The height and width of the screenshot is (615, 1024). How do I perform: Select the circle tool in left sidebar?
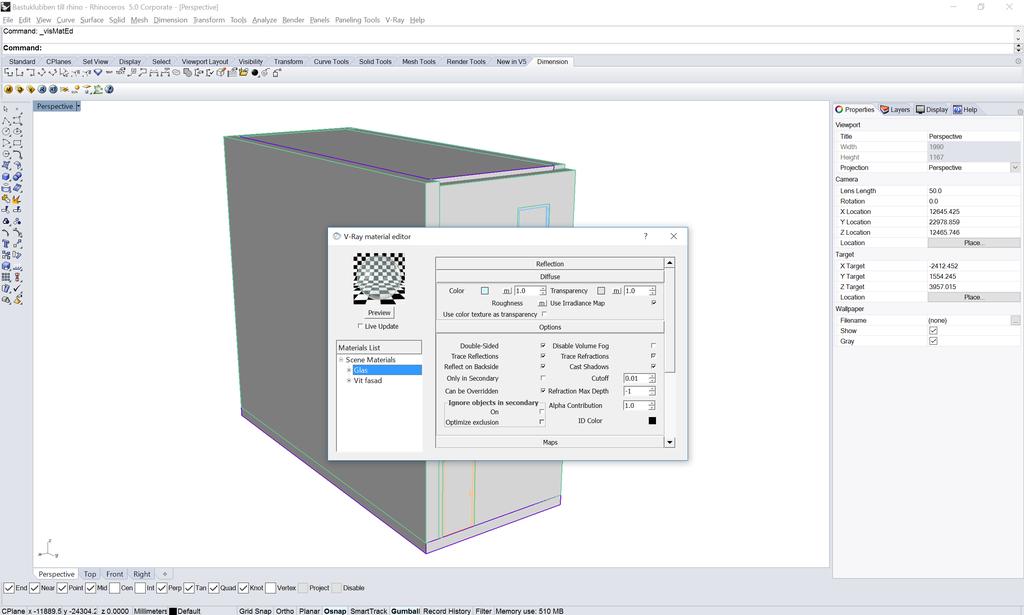pyautogui.click(x=6, y=131)
